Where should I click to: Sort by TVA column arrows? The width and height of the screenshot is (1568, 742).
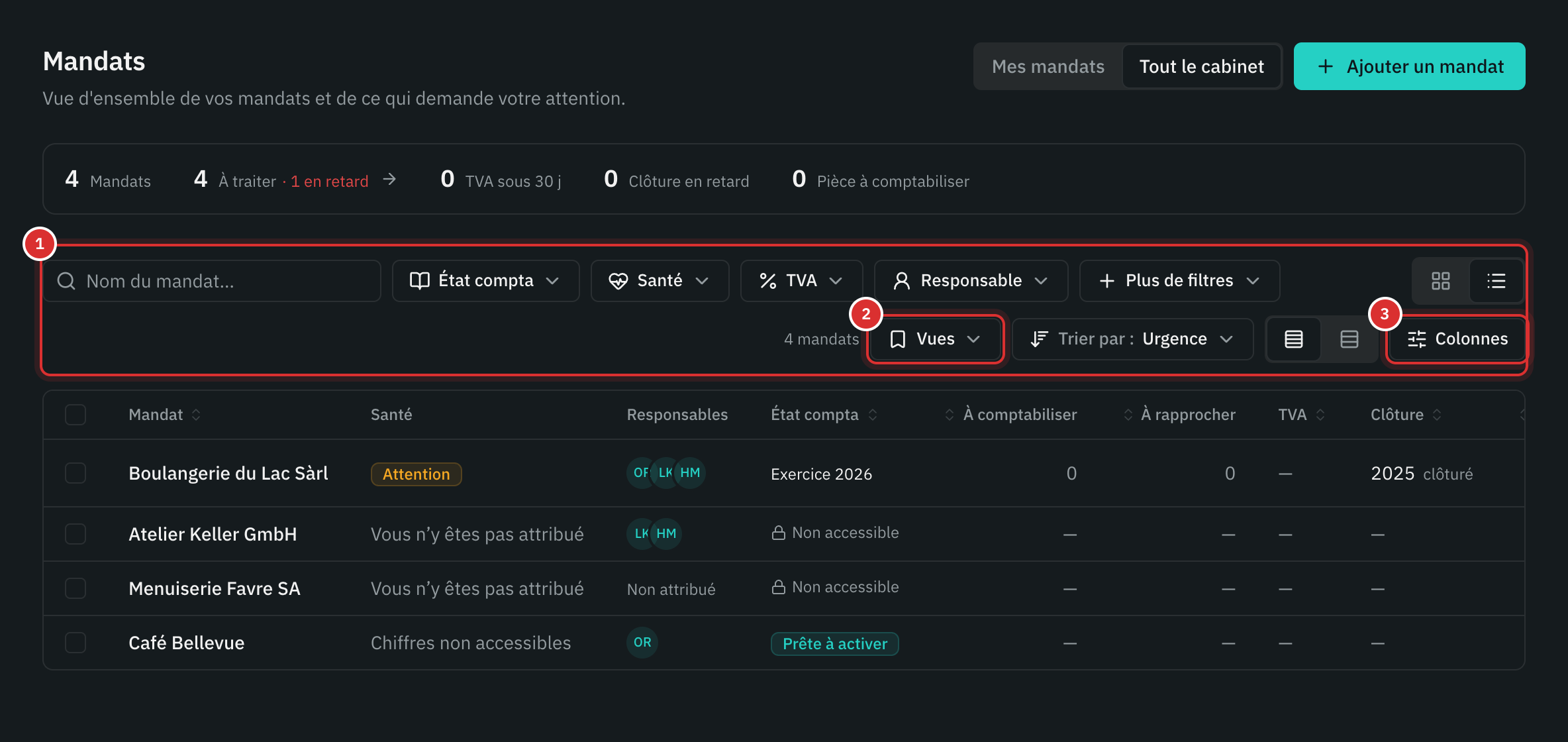[x=1320, y=415]
